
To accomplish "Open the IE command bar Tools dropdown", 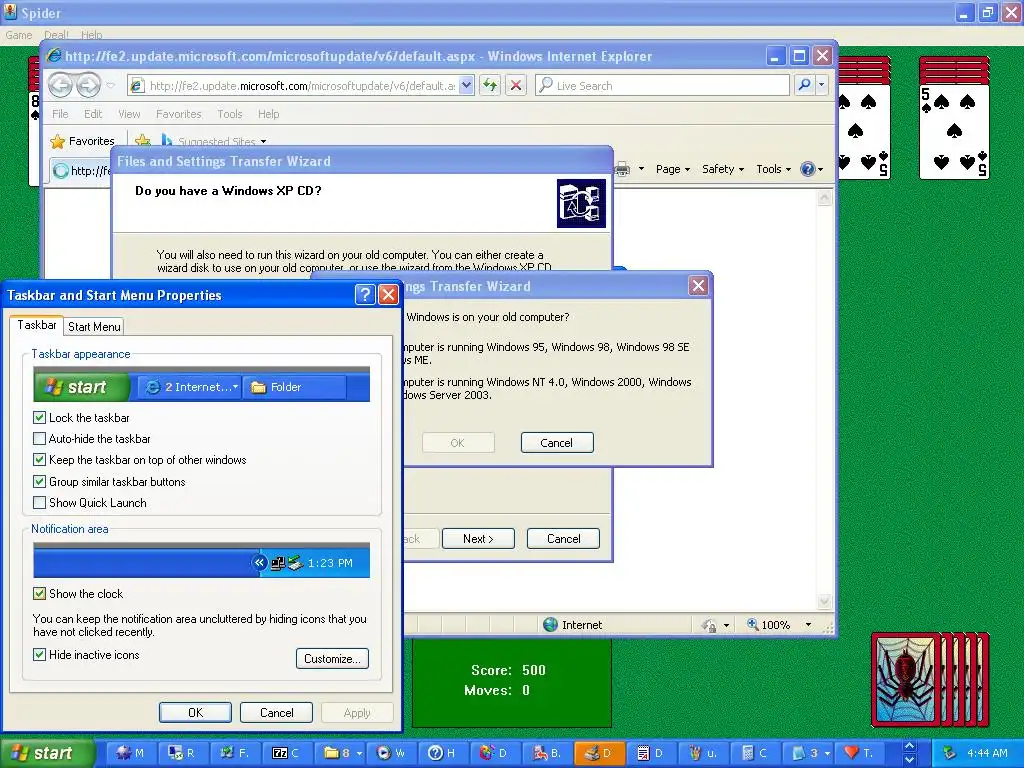I will [773, 169].
